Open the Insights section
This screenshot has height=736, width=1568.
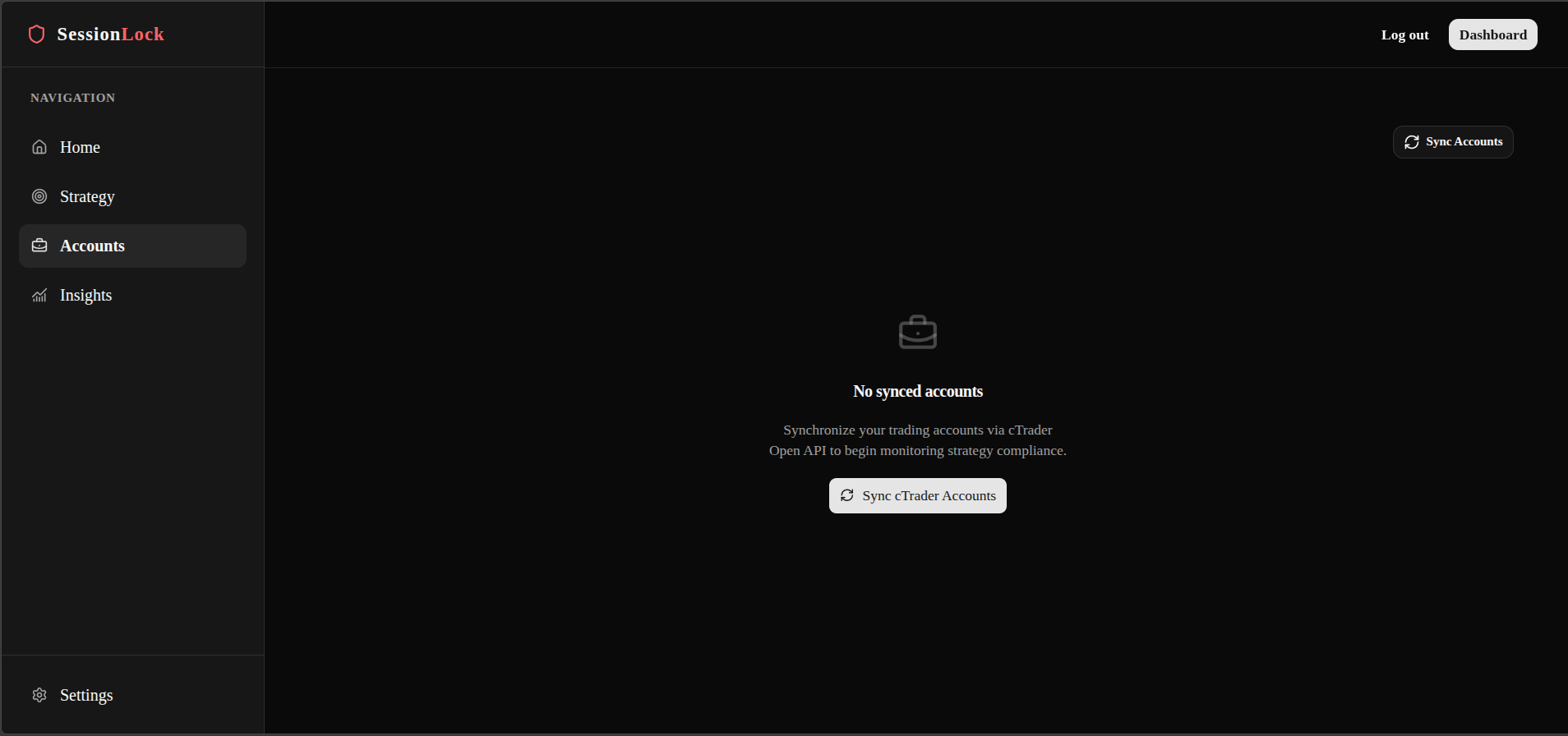(x=132, y=295)
